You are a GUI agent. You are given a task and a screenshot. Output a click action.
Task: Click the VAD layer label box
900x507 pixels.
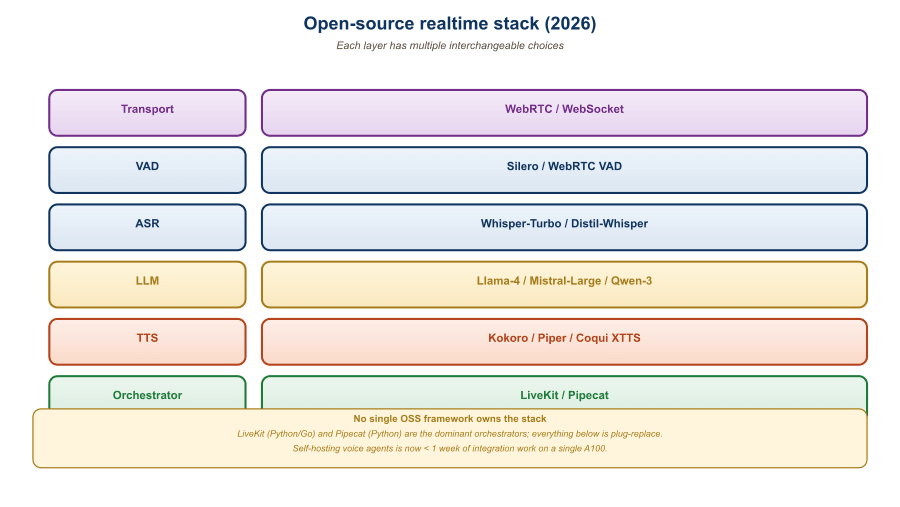pos(148,170)
